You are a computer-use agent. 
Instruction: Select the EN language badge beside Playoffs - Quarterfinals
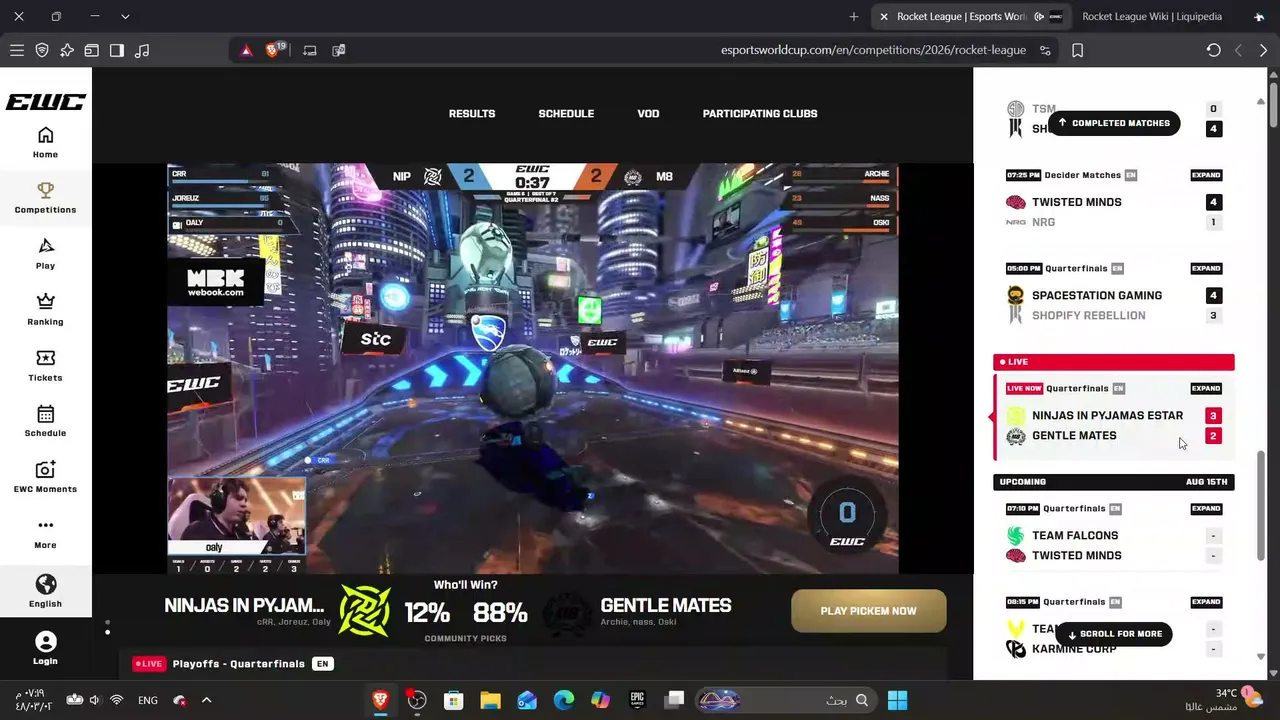pos(322,664)
